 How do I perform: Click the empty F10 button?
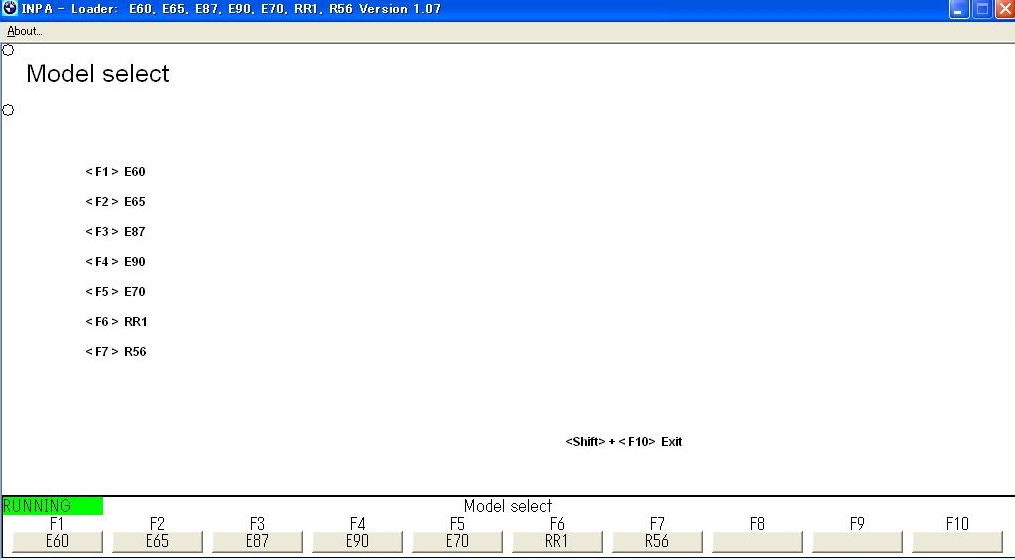[957, 541]
